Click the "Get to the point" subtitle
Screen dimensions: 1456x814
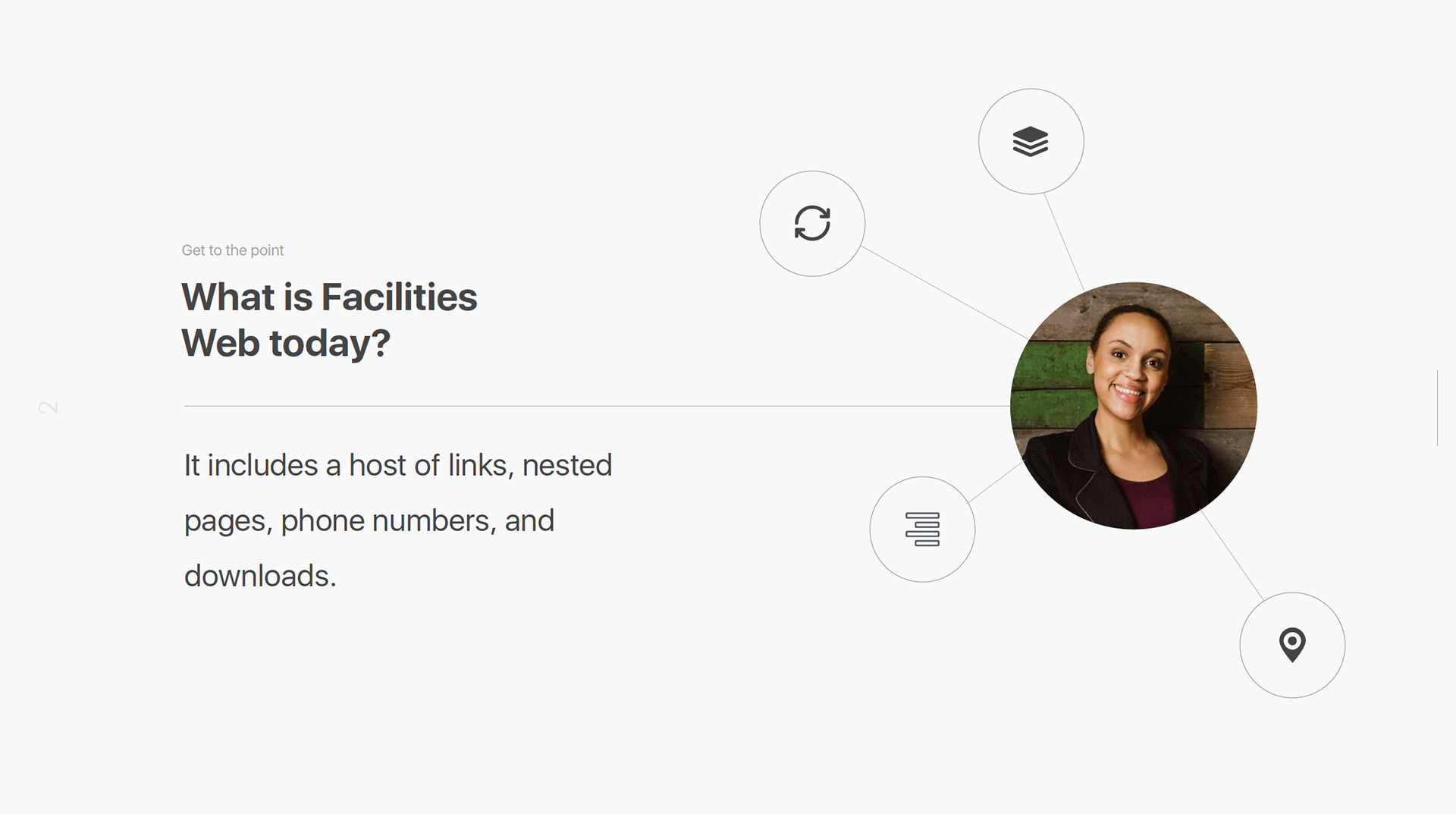(232, 250)
